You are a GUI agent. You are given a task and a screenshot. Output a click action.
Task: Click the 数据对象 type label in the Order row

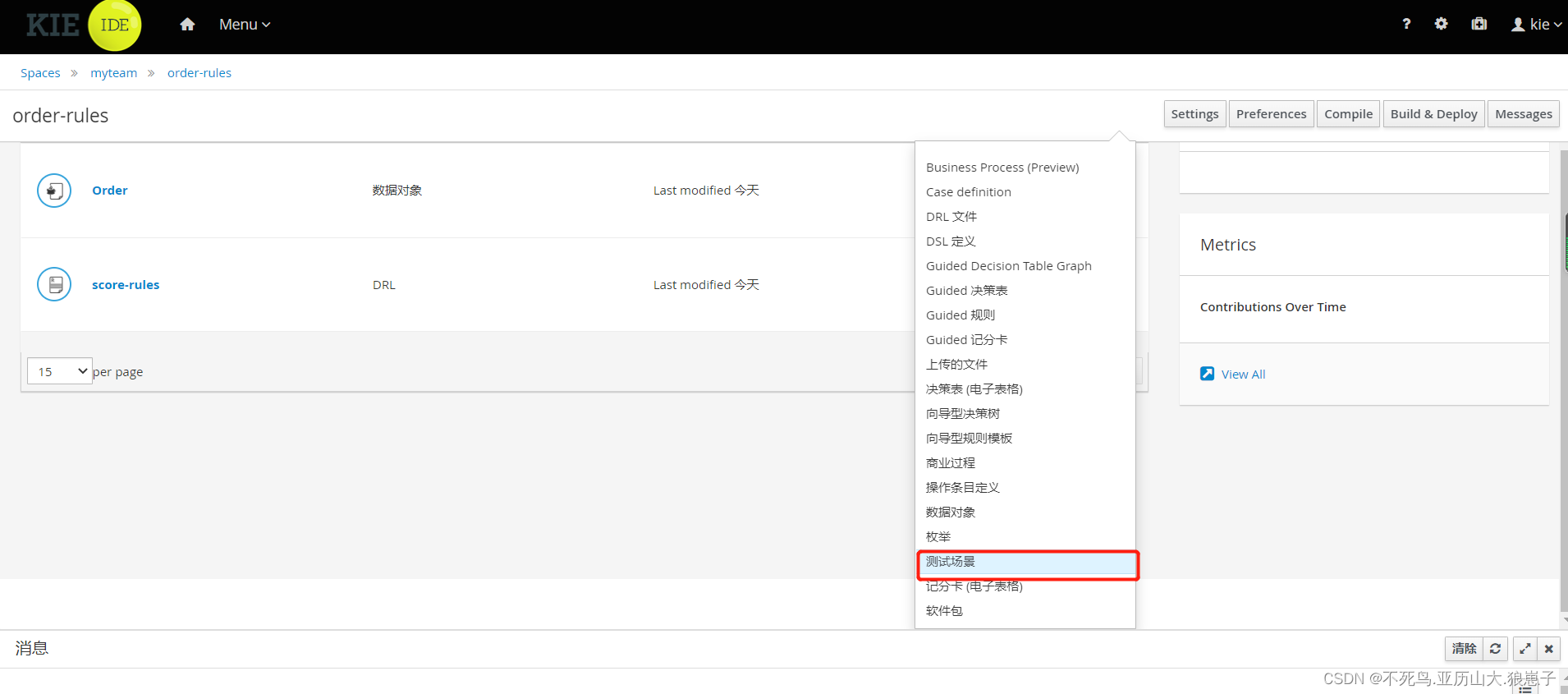[397, 191]
